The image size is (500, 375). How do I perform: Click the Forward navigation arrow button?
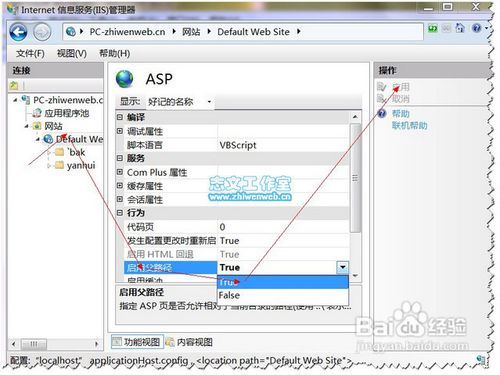42,32
